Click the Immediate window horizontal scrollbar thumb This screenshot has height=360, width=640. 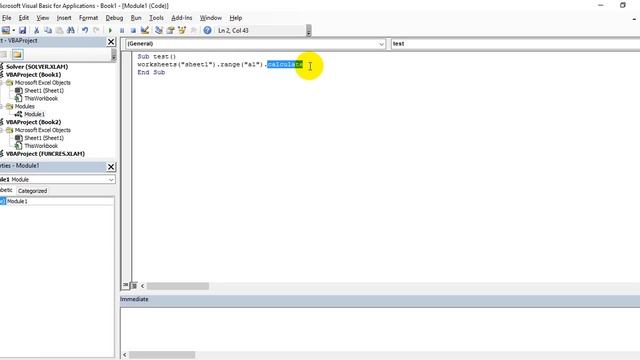(x=162, y=355)
